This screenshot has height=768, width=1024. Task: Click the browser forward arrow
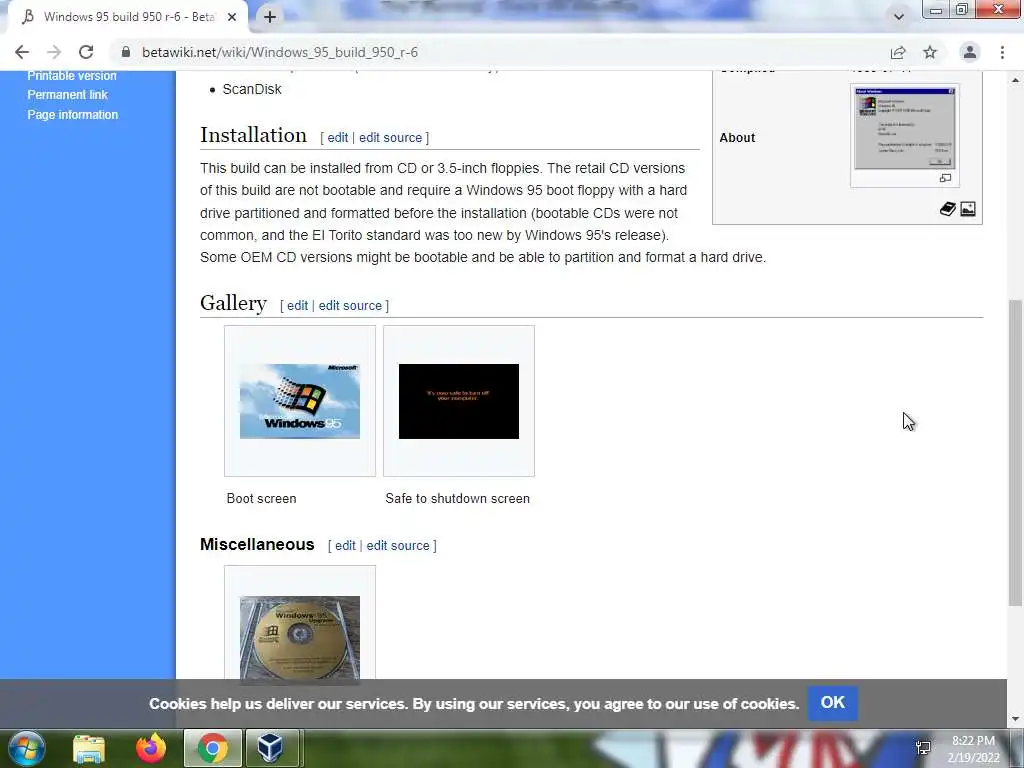coord(54,52)
